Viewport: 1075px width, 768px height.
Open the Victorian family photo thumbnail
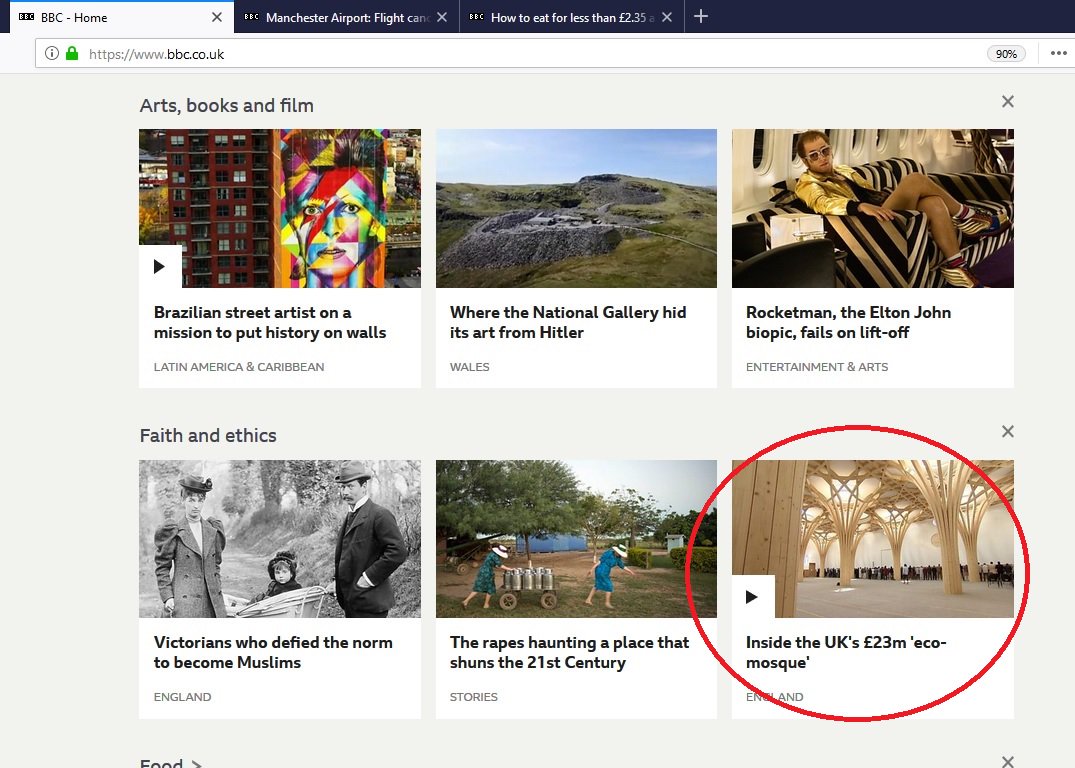tap(280, 539)
